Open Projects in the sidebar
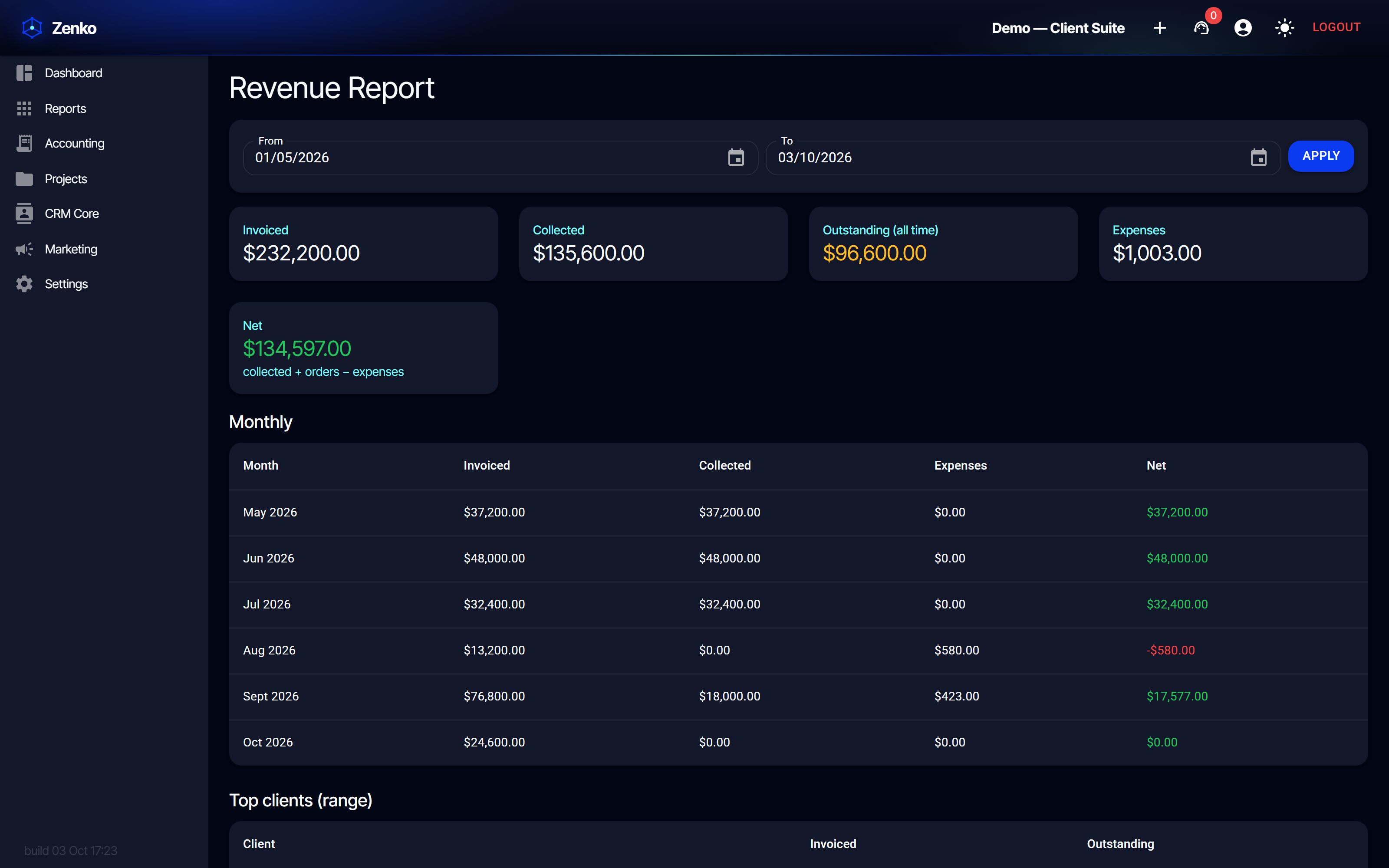The height and width of the screenshot is (868, 1389). click(104, 179)
